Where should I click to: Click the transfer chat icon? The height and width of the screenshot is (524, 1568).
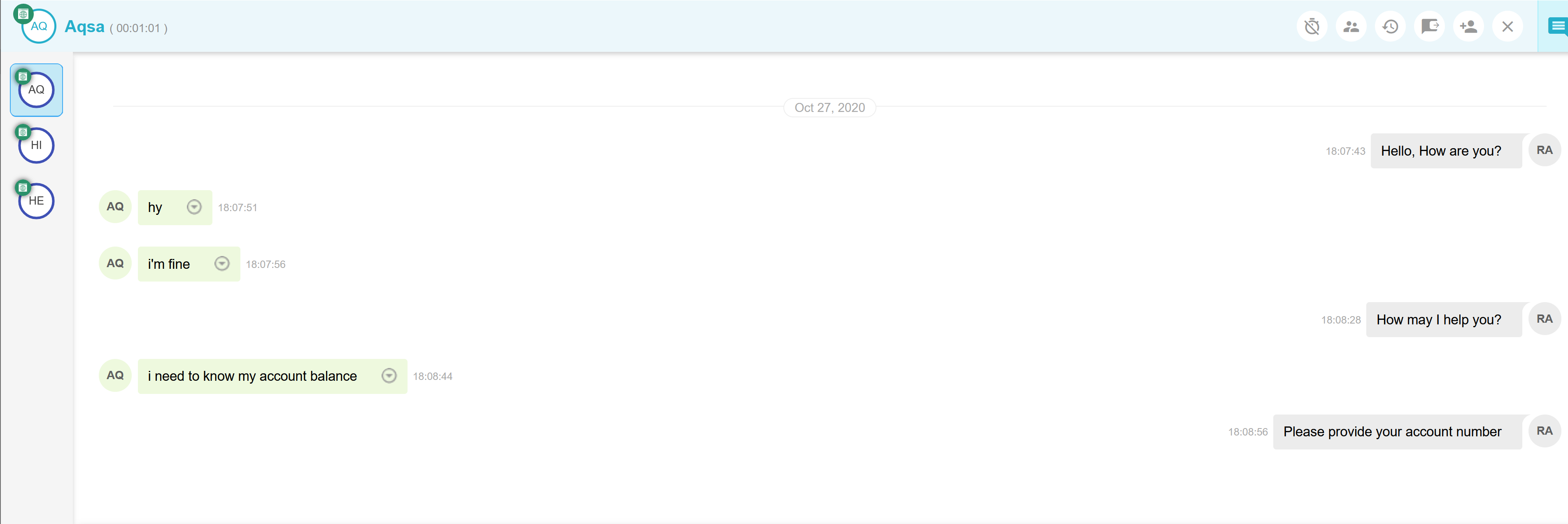[1429, 27]
